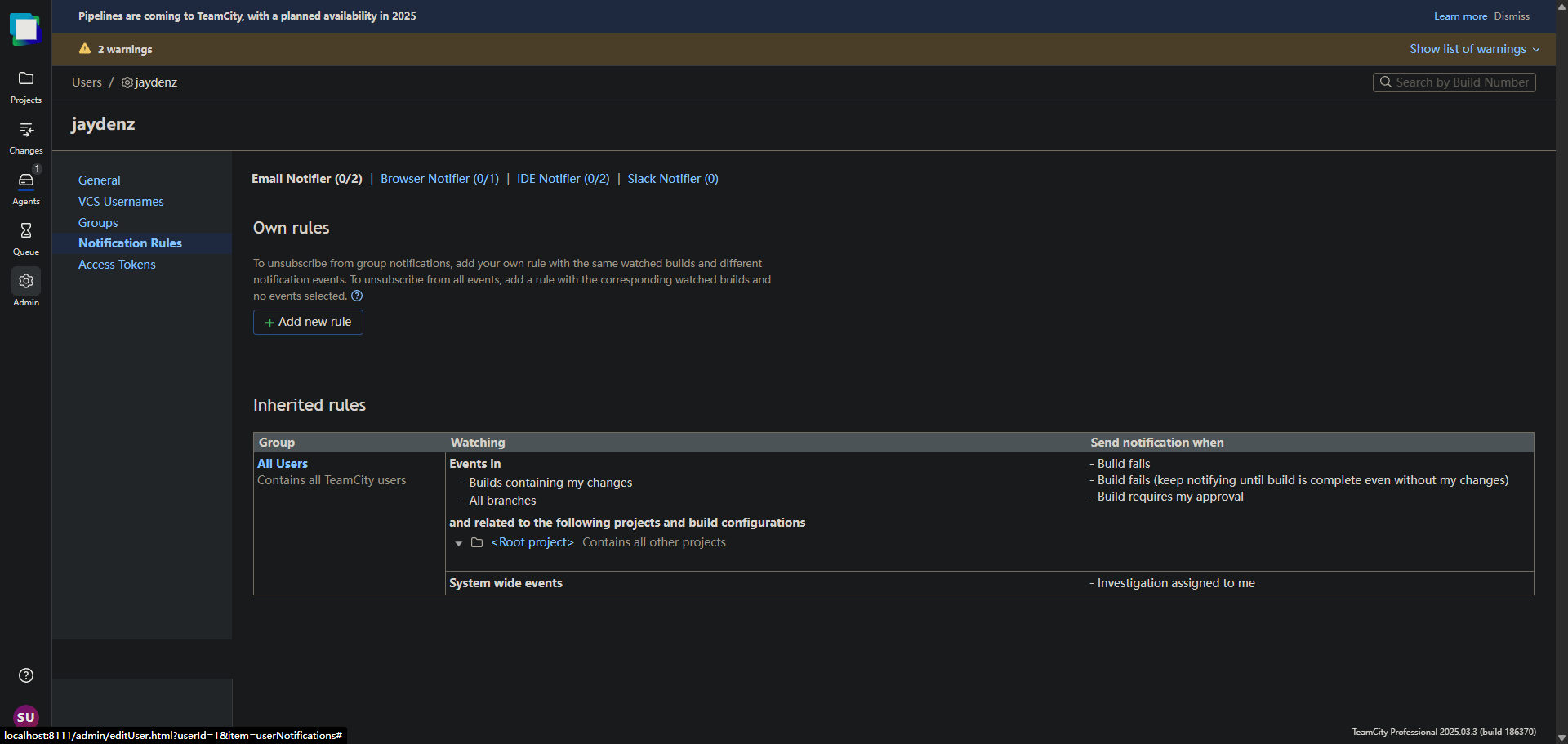Image resolution: width=1568 pixels, height=744 pixels.
Task: Click the page vertical scrollbar
Action: (1561, 372)
